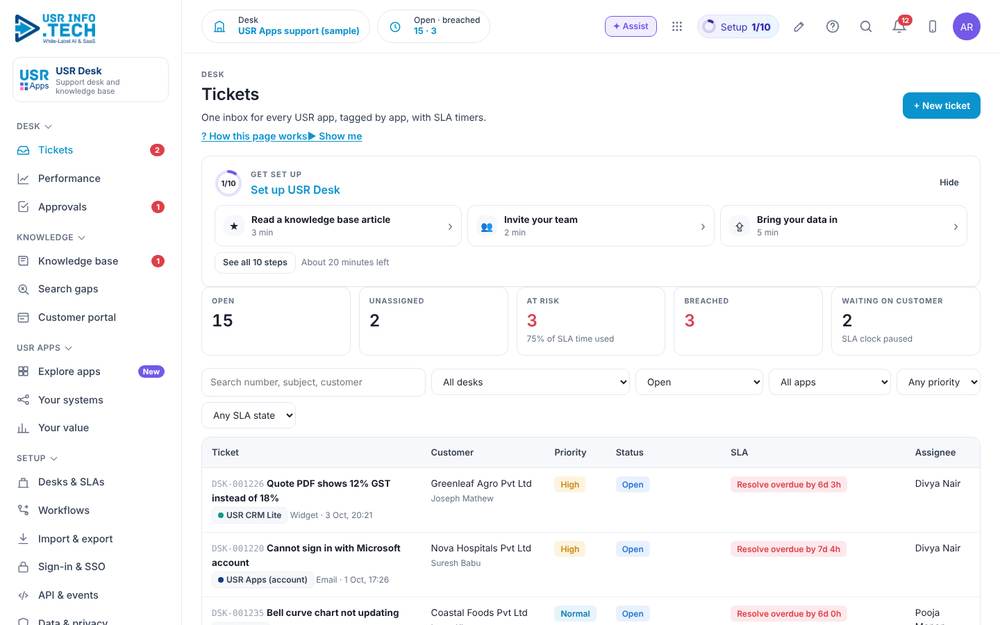Click the people icon on Invite your team
The height and width of the screenshot is (625, 1000).
(x=487, y=226)
